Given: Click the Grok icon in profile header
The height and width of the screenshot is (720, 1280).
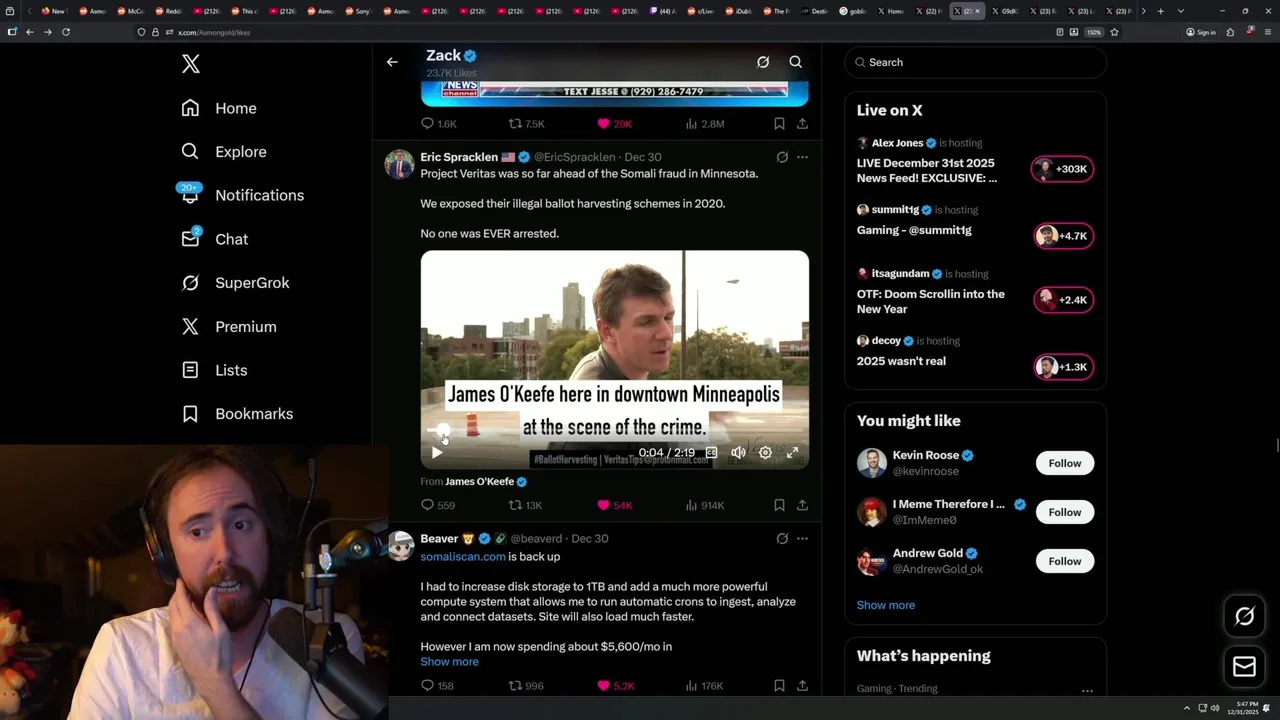Looking at the screenshot, I should (763, 62).
